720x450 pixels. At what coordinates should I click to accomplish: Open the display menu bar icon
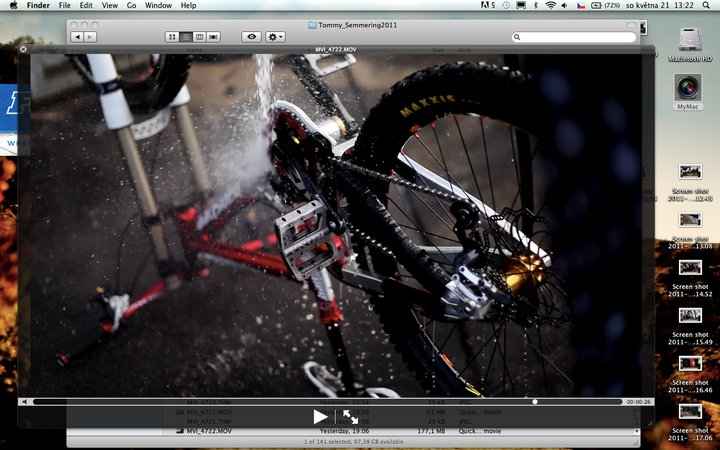[x=521, y=6]
